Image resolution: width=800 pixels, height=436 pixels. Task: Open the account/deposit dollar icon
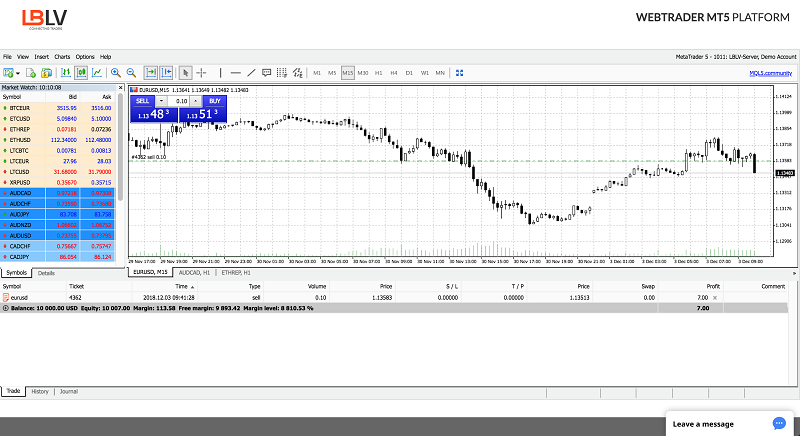point(46,73)
